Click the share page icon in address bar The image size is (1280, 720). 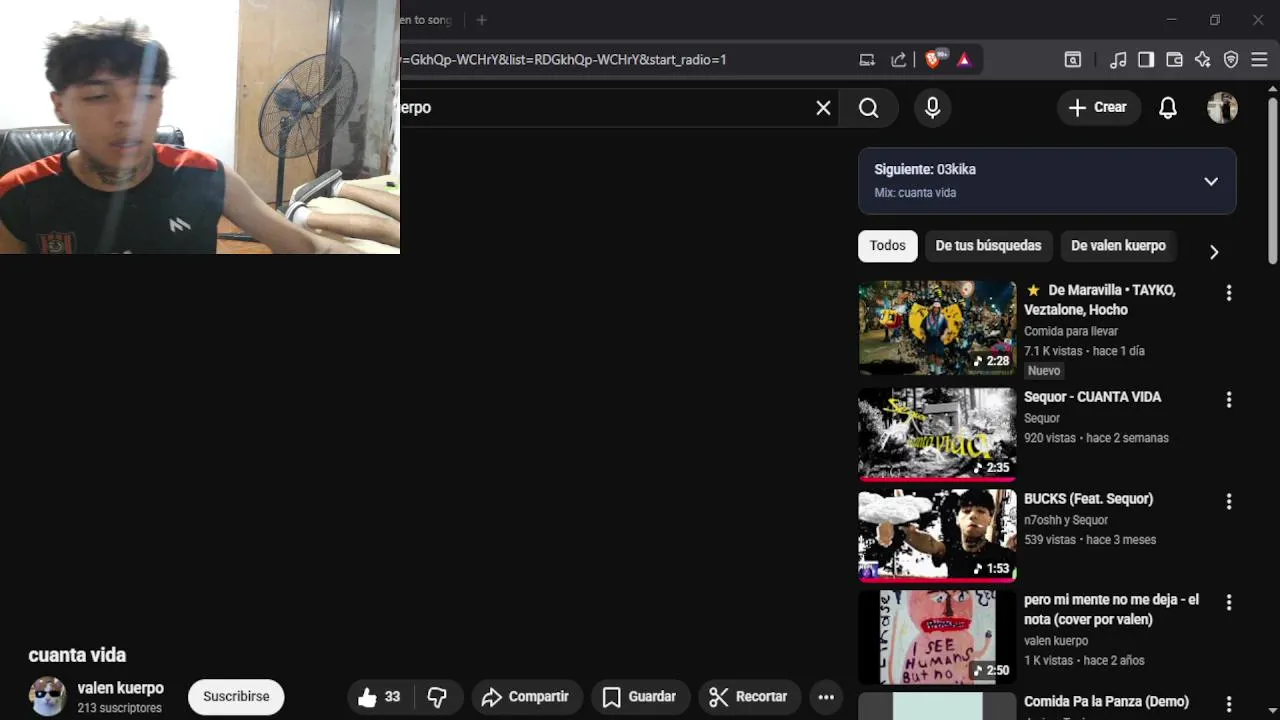coord(899,60)
